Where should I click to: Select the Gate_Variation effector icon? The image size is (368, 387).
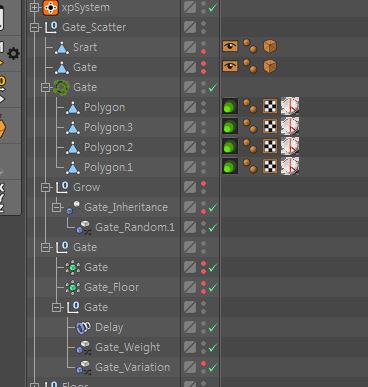tap(84, 367)
